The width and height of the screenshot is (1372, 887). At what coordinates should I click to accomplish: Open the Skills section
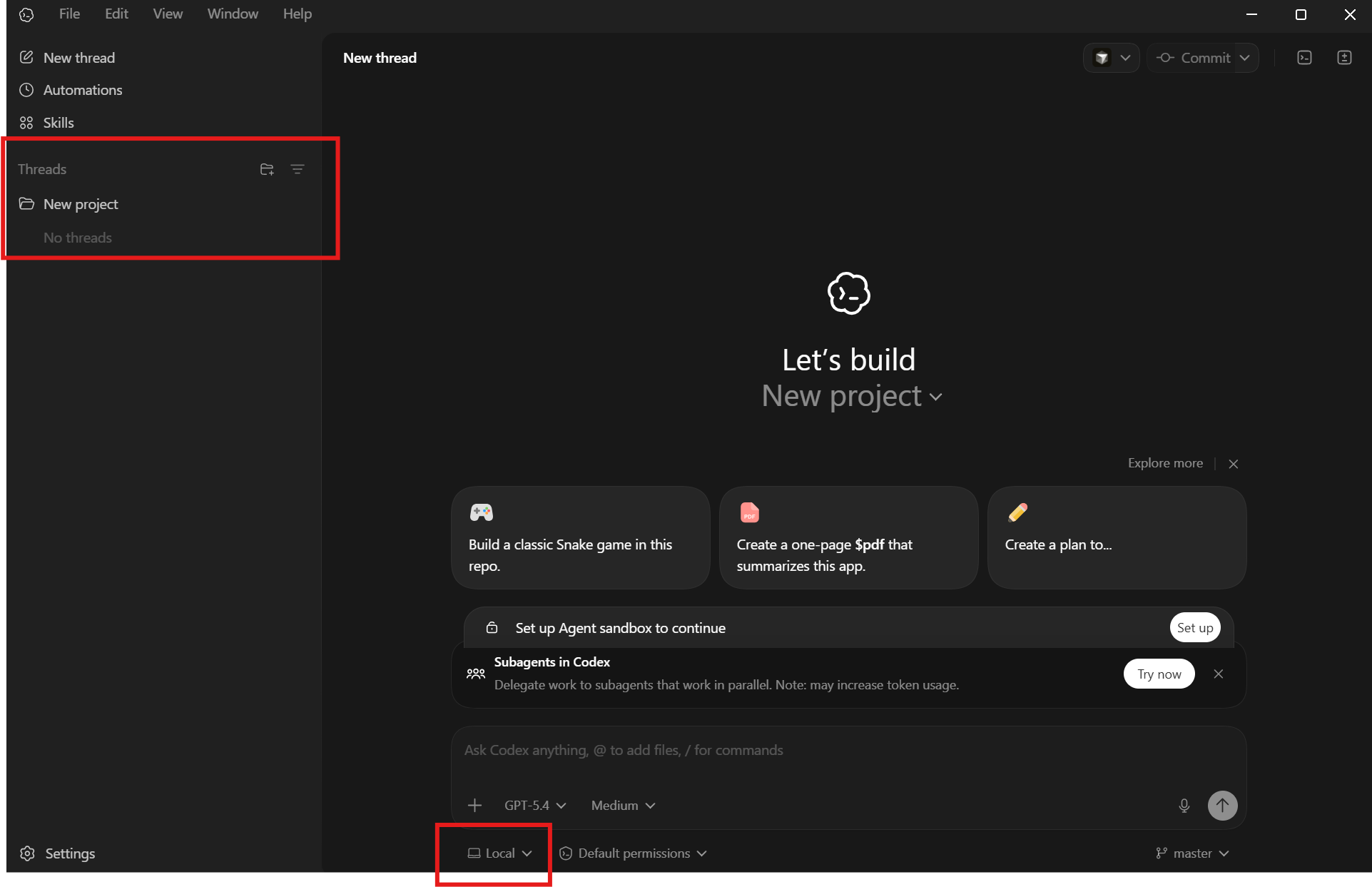[x=59, y=122]
